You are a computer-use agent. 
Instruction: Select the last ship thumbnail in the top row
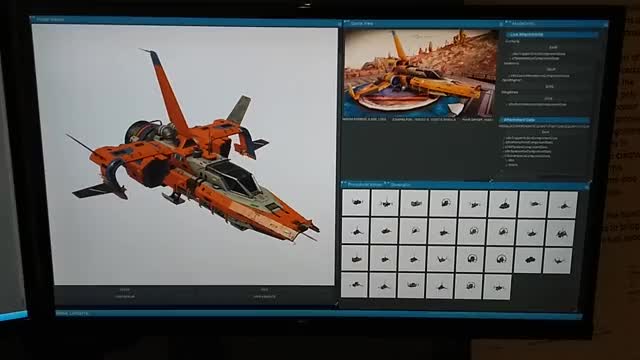tap(563, 205)
